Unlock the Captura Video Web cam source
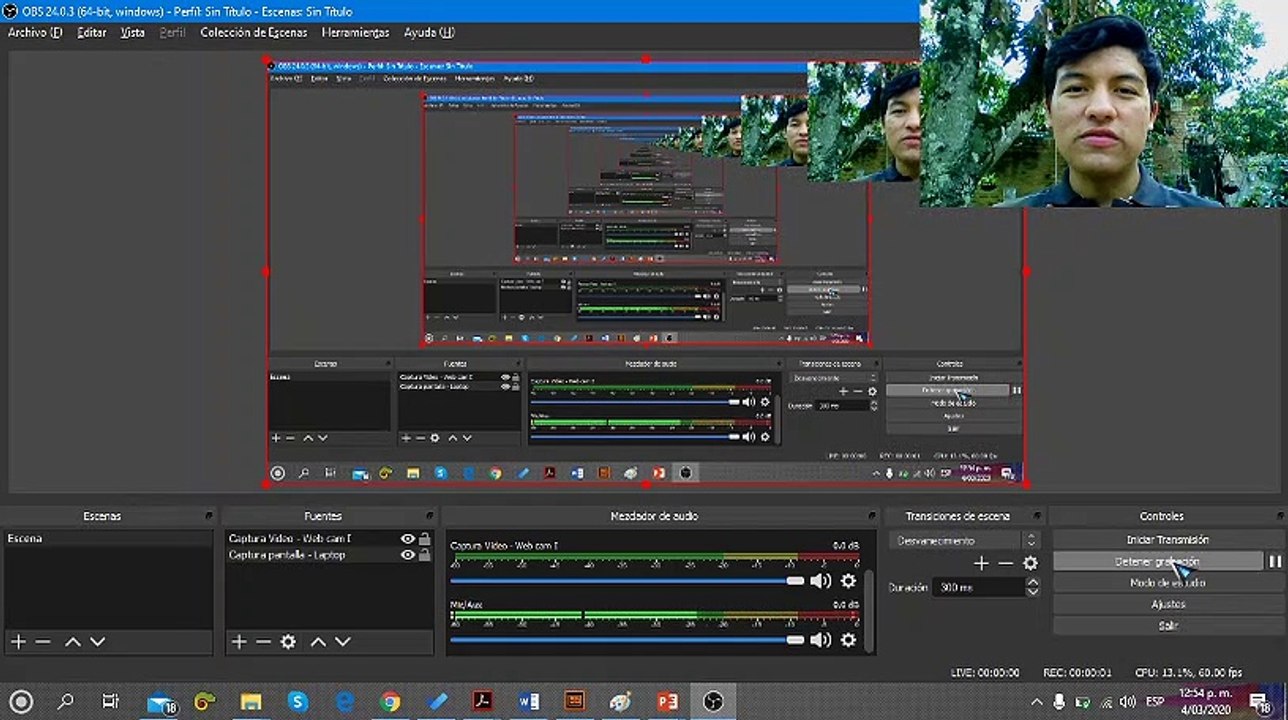1288x720 pixels. [424, 539]
